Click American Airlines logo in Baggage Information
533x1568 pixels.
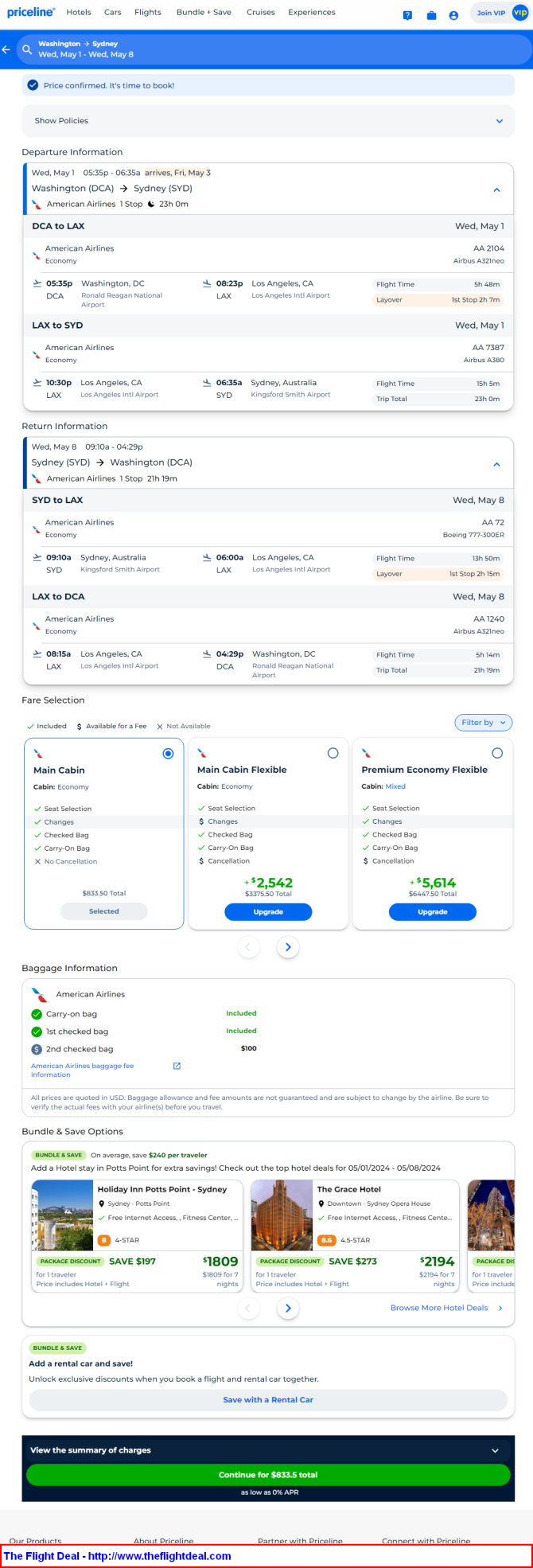[40, 995]
